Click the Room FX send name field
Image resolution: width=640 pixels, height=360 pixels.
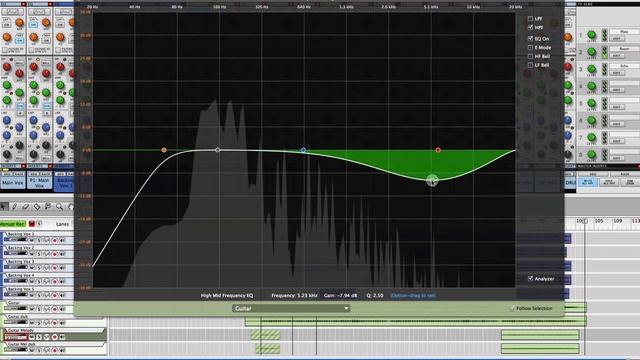tap(624, 49)
